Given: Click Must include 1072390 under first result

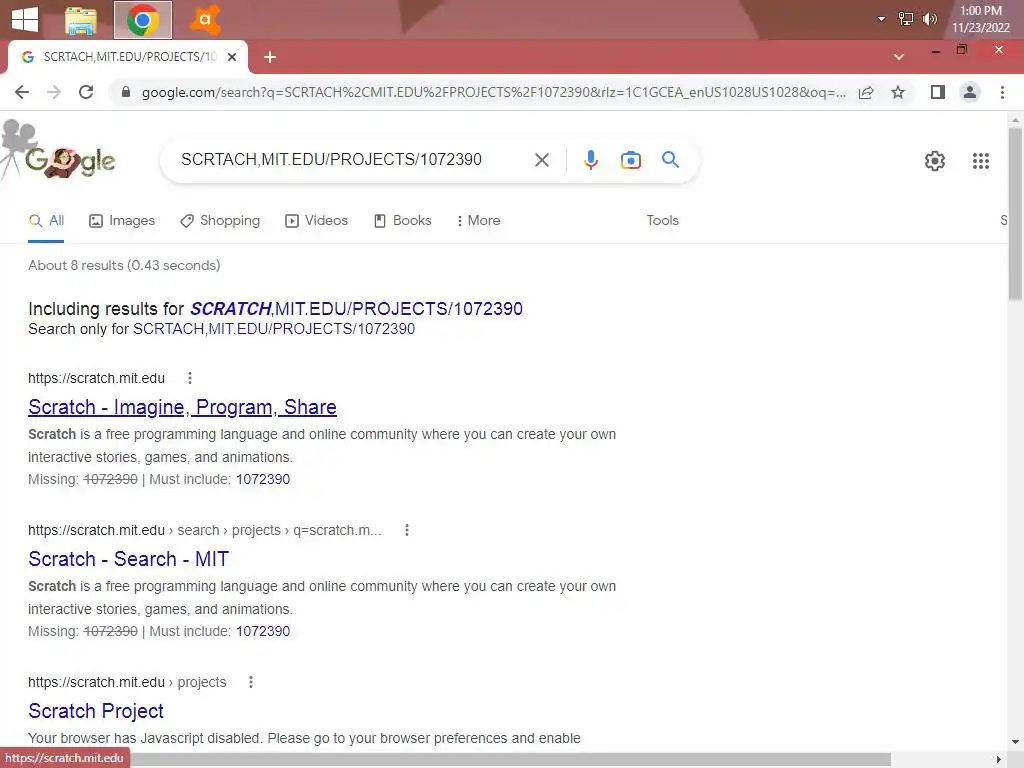Looking at the screenshot, I should [263, 479].
